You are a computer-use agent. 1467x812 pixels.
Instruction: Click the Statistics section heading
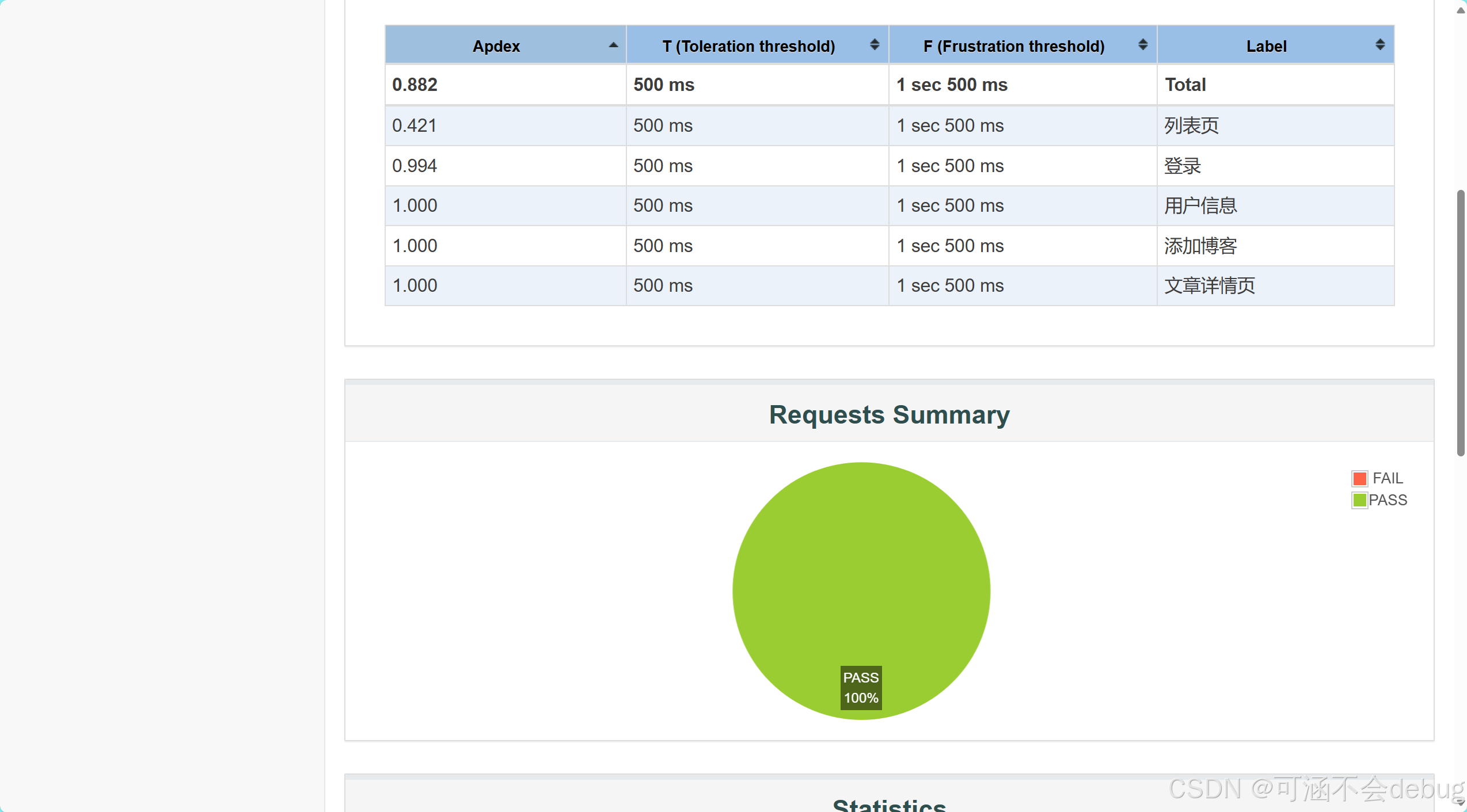(x=889, y=805)
